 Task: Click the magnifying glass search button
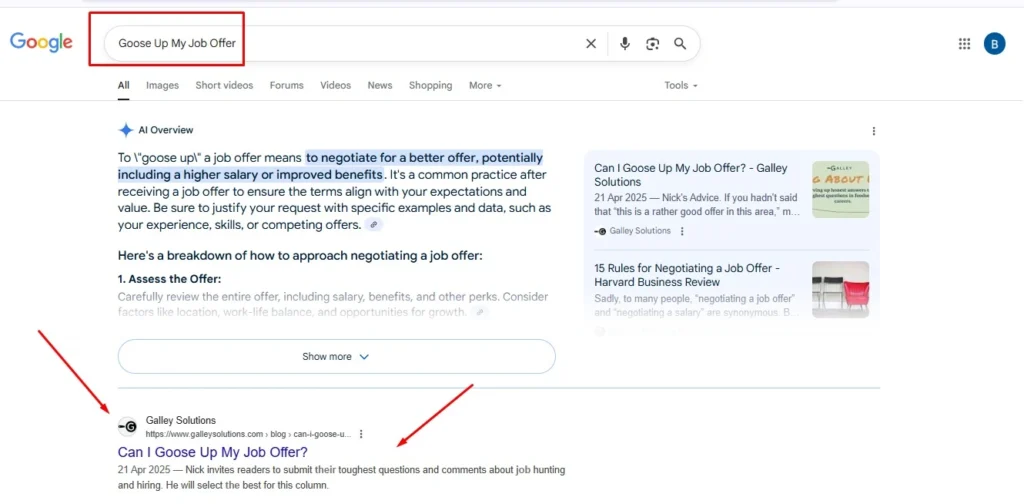pos(680,44)
